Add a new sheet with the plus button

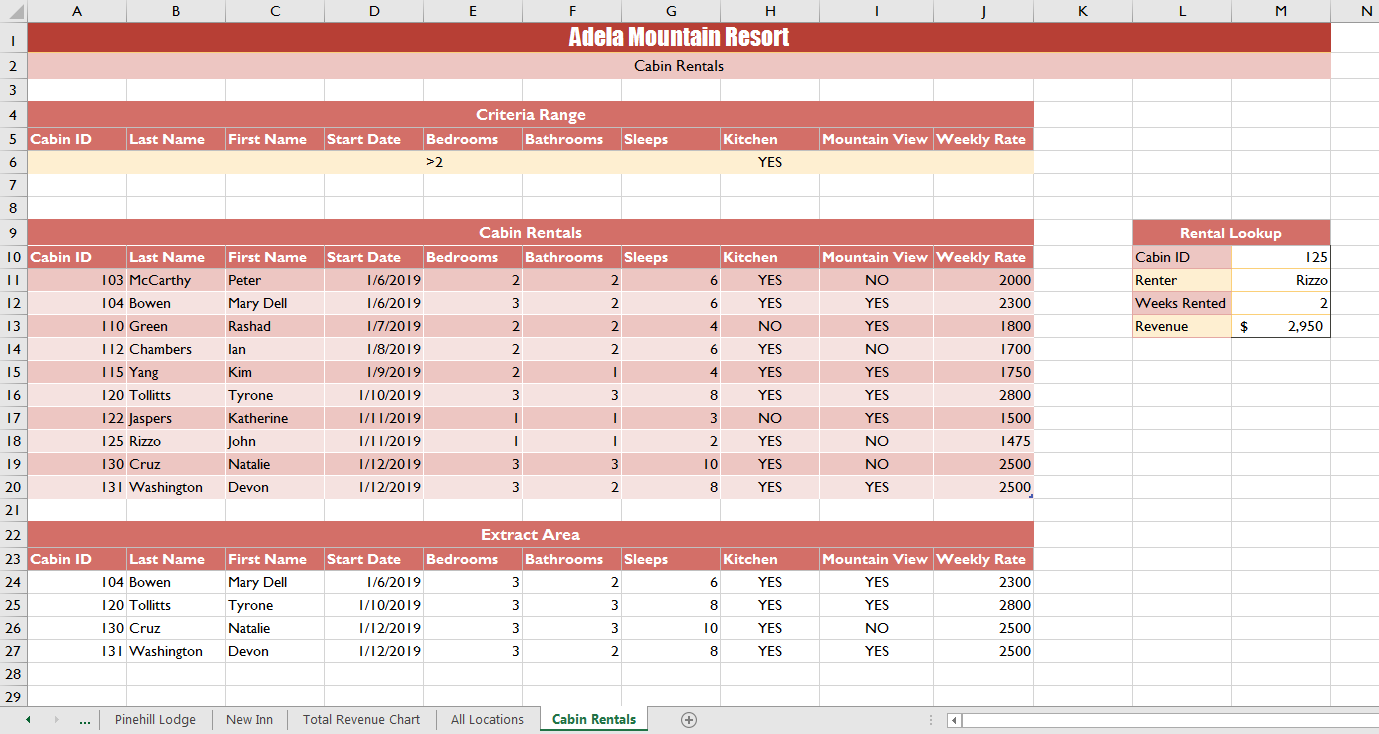[688, 720]
